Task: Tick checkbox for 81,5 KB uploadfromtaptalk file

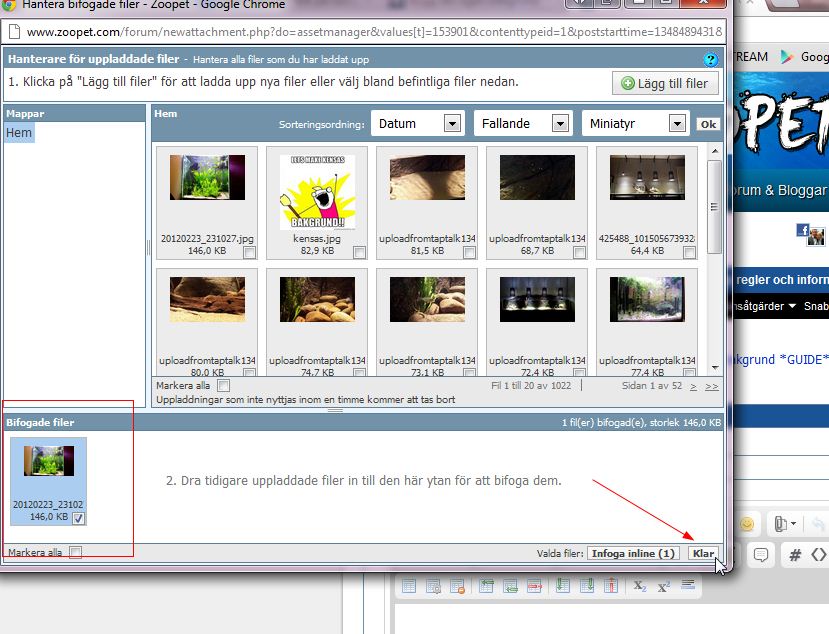Action: tap(469, 253)
